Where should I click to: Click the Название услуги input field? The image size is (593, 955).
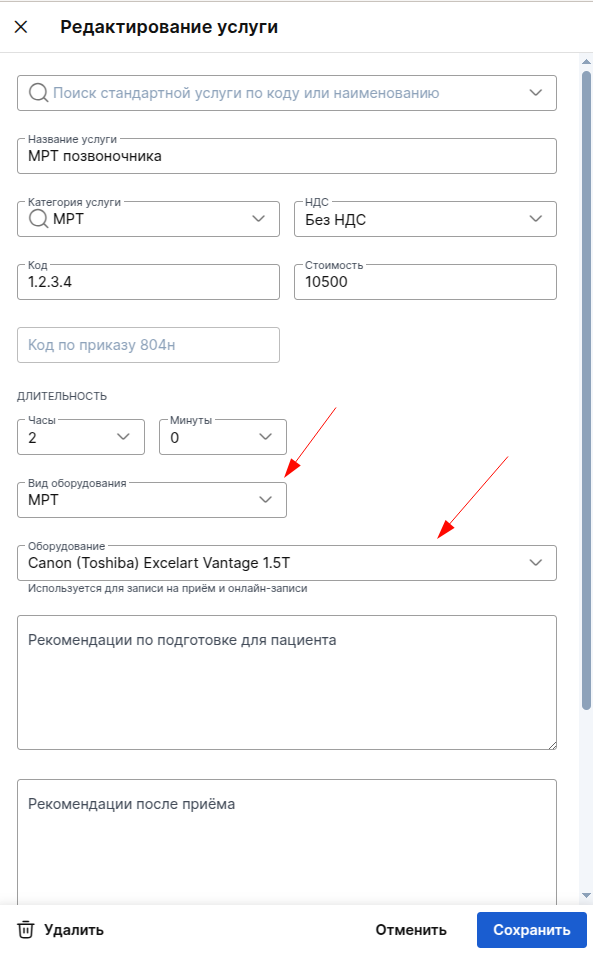pos(287,156)
